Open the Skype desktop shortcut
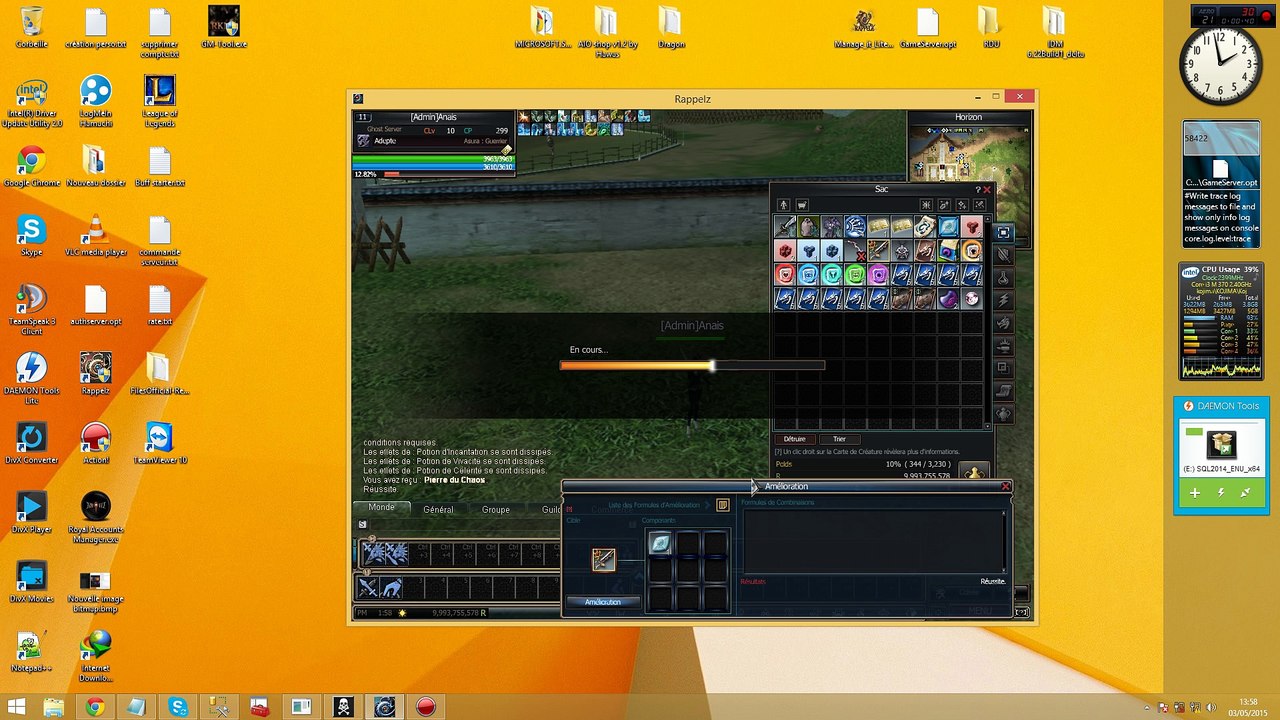 coord(31,236)
